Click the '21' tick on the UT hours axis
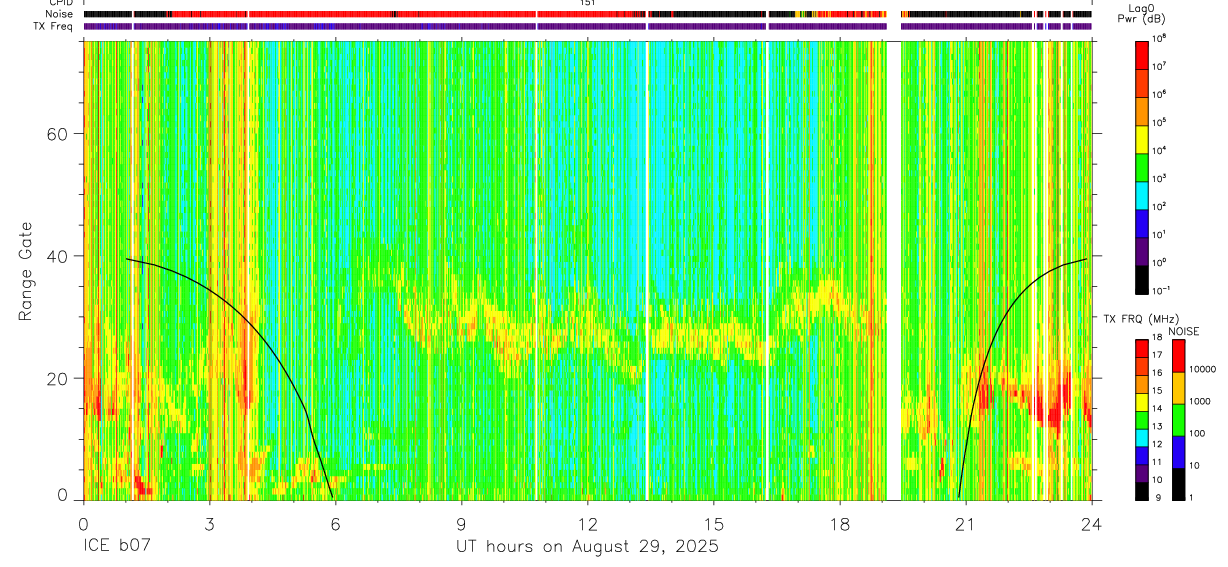This screenshot has width=1228, height=567. pyautogui.click(x=966, y=523)
